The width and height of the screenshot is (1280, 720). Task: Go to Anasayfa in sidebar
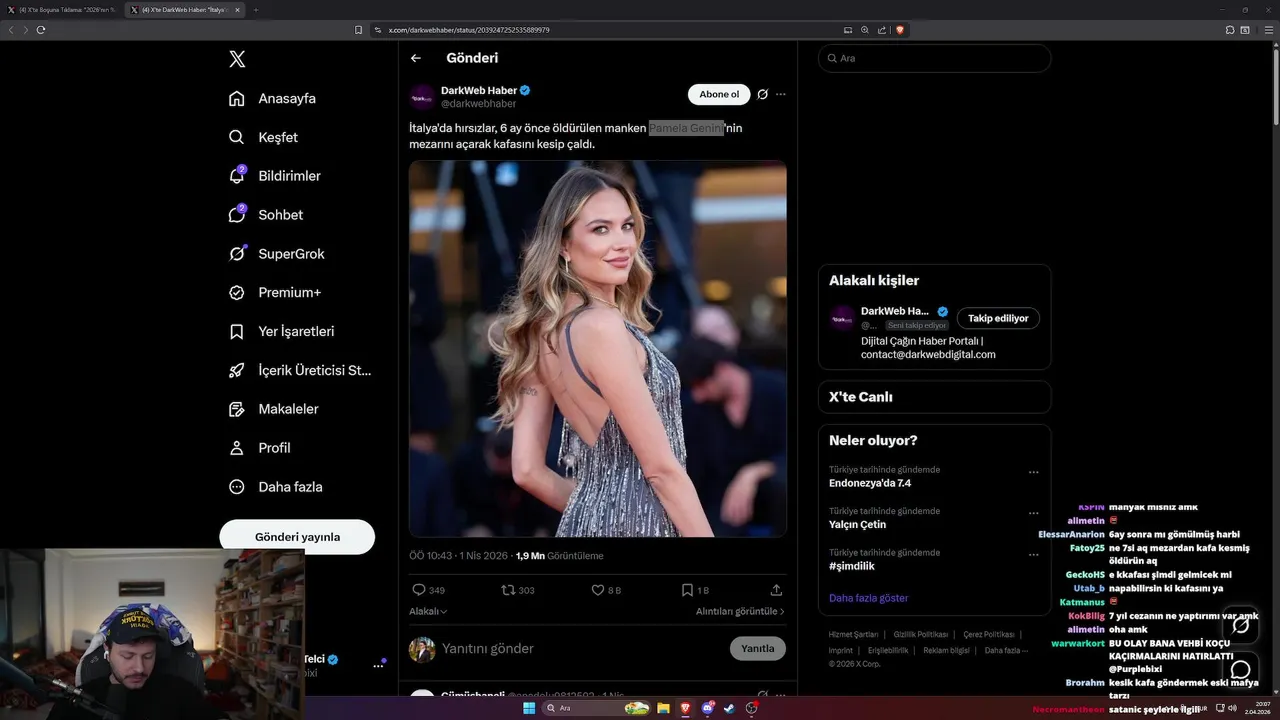click(x=272, y=98)
